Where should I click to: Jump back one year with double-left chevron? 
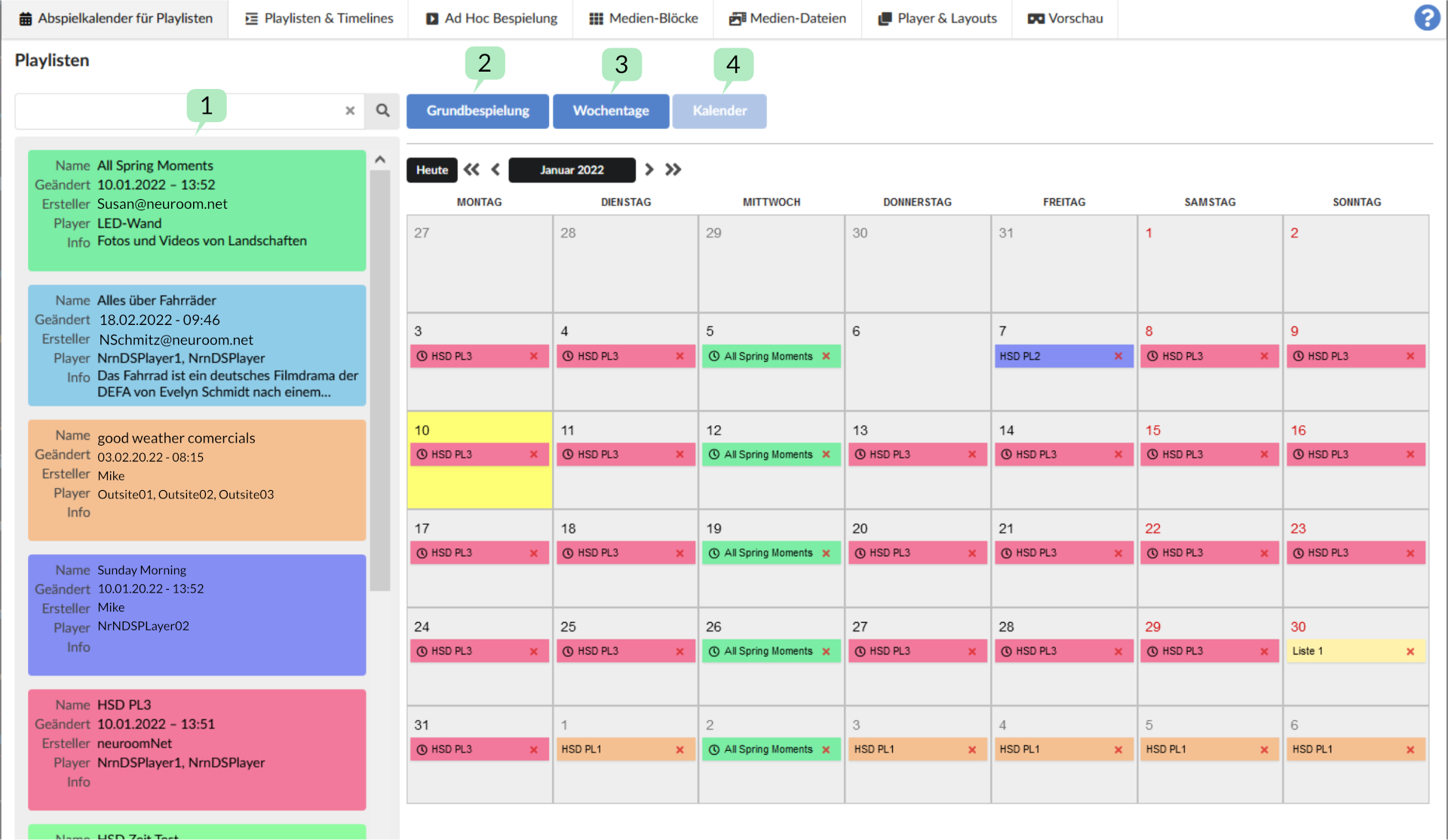pos(471,170)
